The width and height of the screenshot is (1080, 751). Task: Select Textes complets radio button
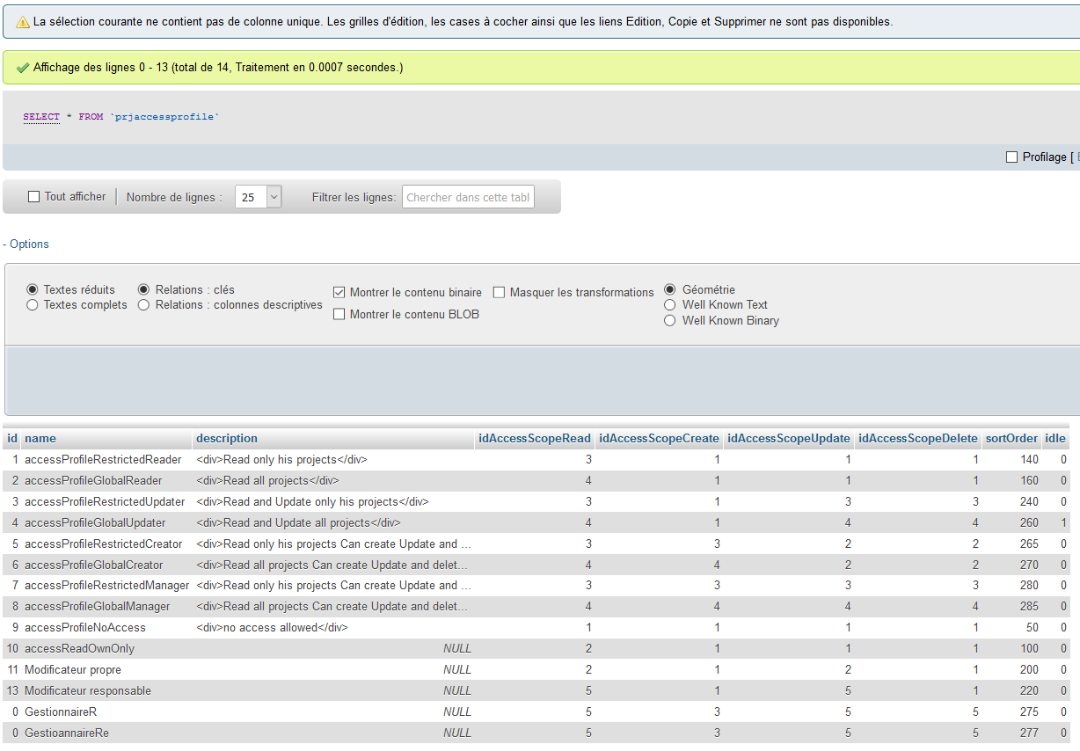(x=33, y=305)
